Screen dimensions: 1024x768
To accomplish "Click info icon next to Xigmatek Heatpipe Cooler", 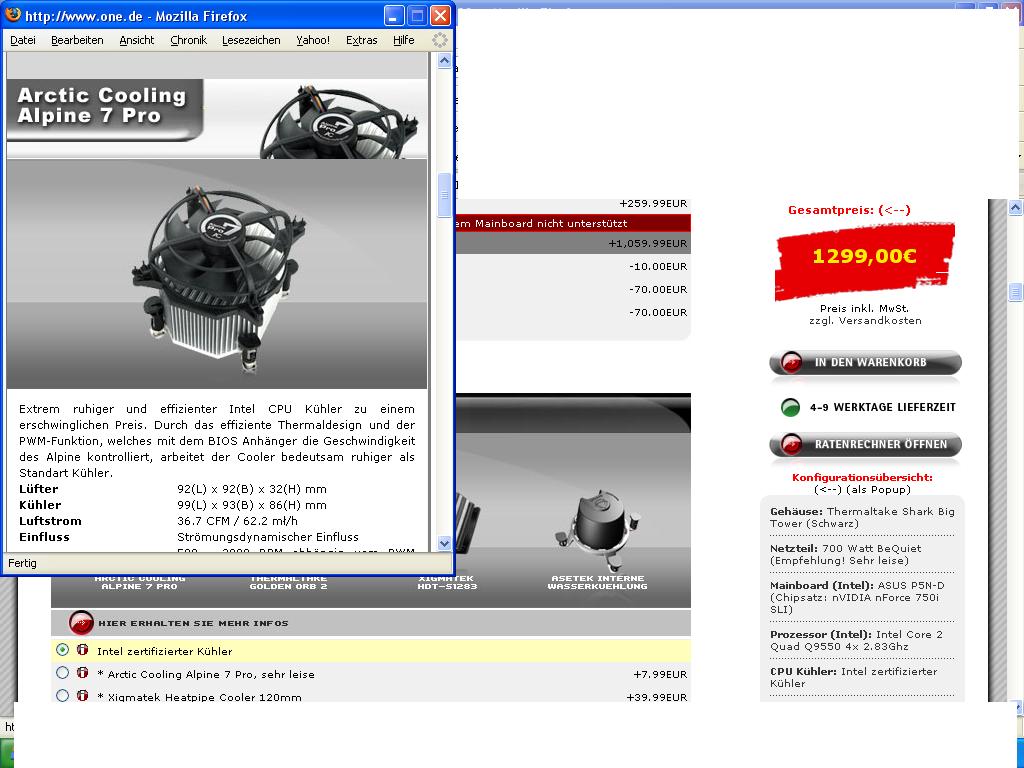I will [82, 696].
